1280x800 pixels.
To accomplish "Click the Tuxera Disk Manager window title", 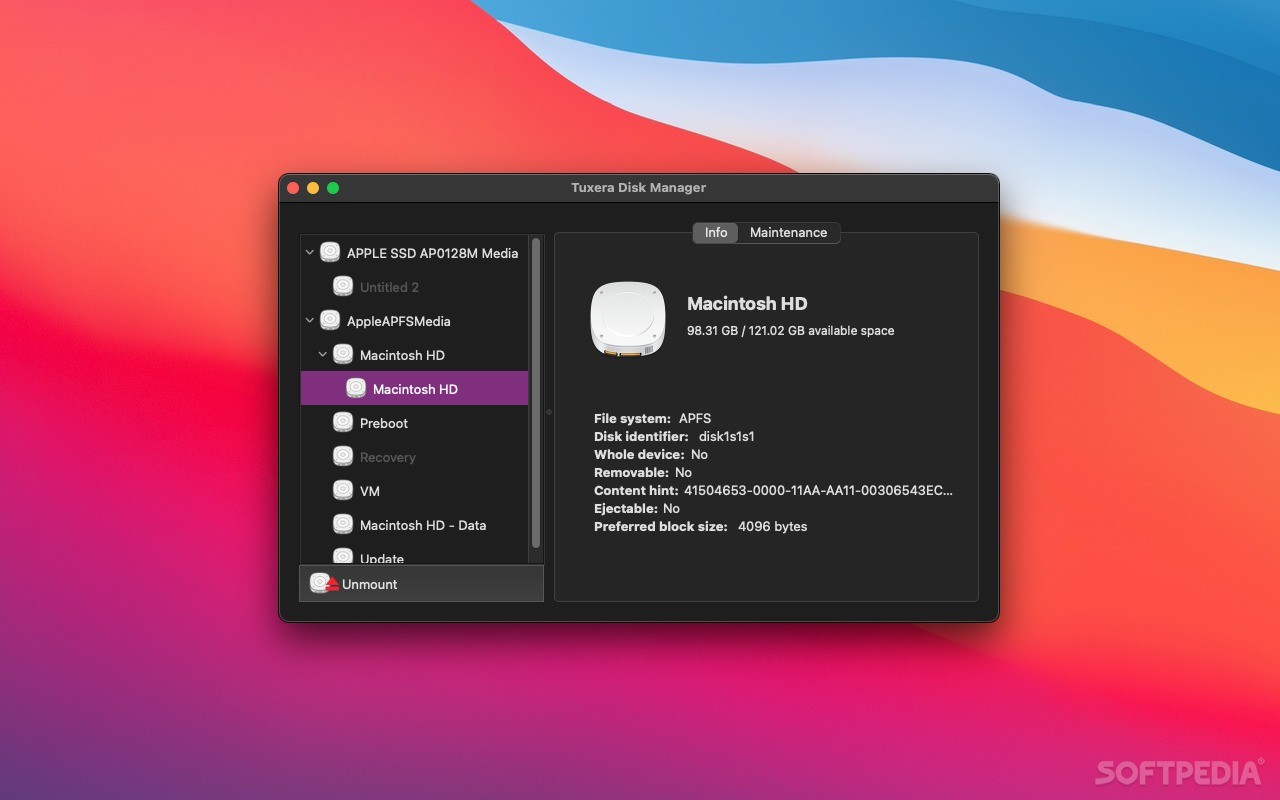I will pos(638,187).
